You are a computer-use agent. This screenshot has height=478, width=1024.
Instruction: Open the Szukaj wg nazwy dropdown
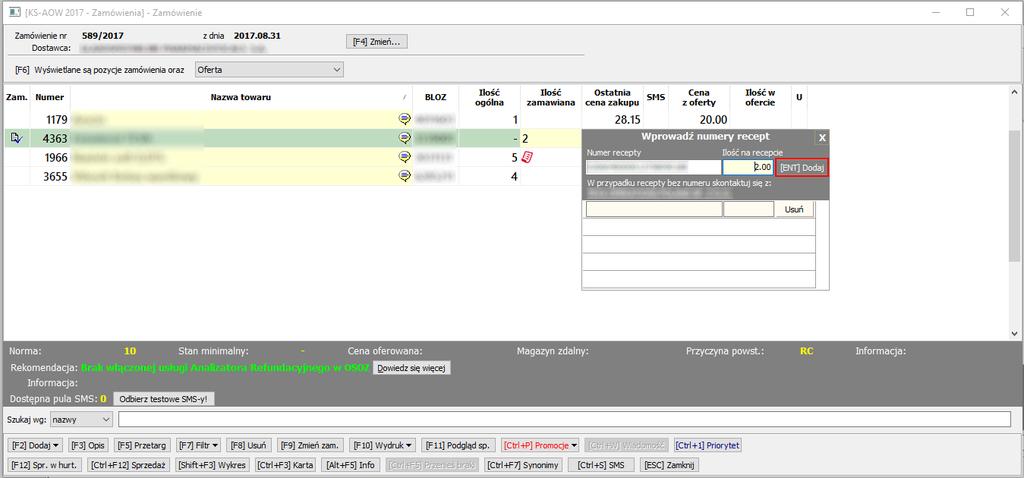coord(82,419)
